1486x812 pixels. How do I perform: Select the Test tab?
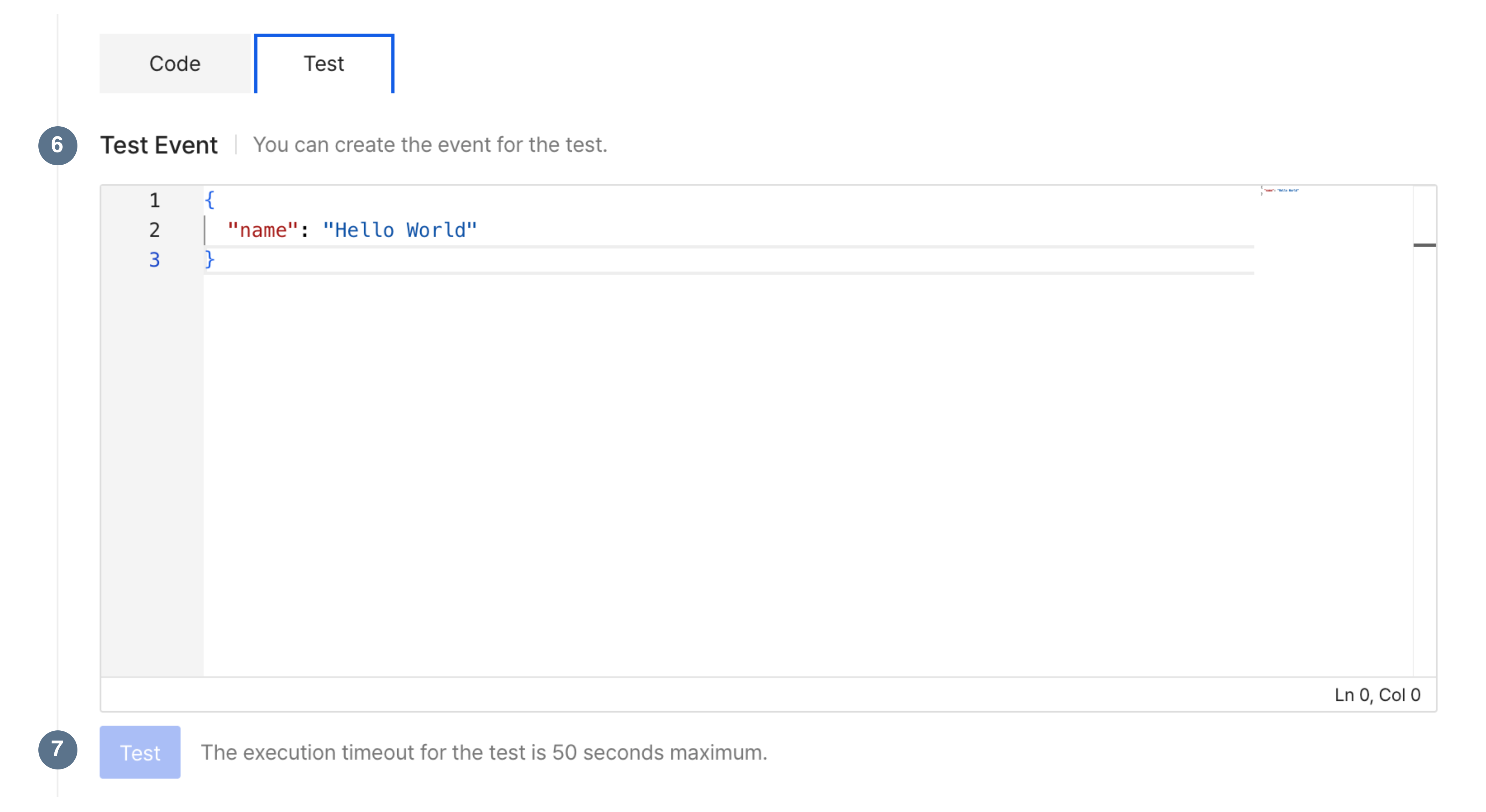click(x=324, y=63)
